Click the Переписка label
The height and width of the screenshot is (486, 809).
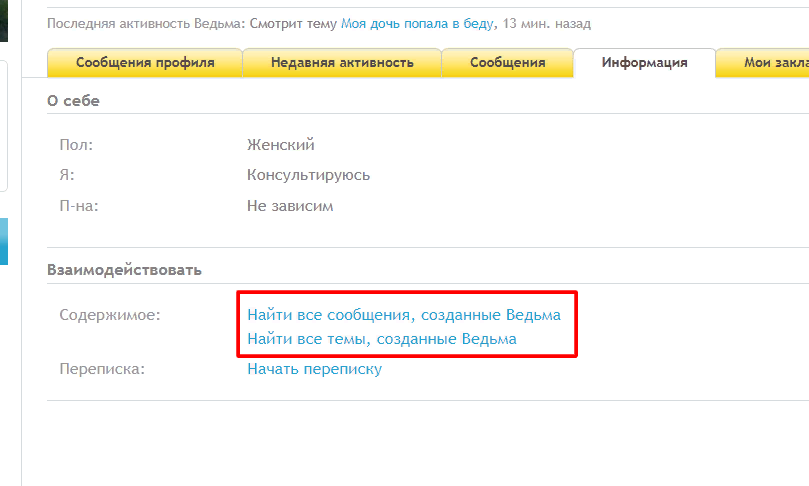(x=102, y=369)
